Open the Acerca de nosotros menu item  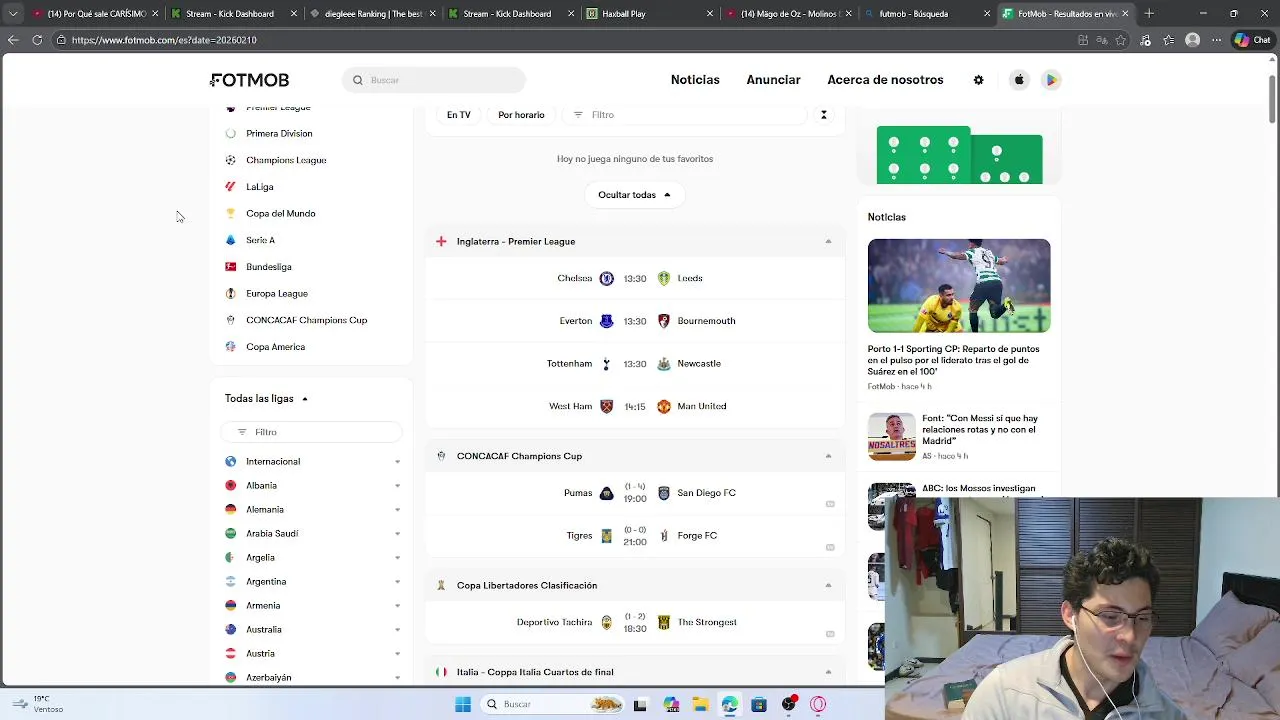click(885, 80)
